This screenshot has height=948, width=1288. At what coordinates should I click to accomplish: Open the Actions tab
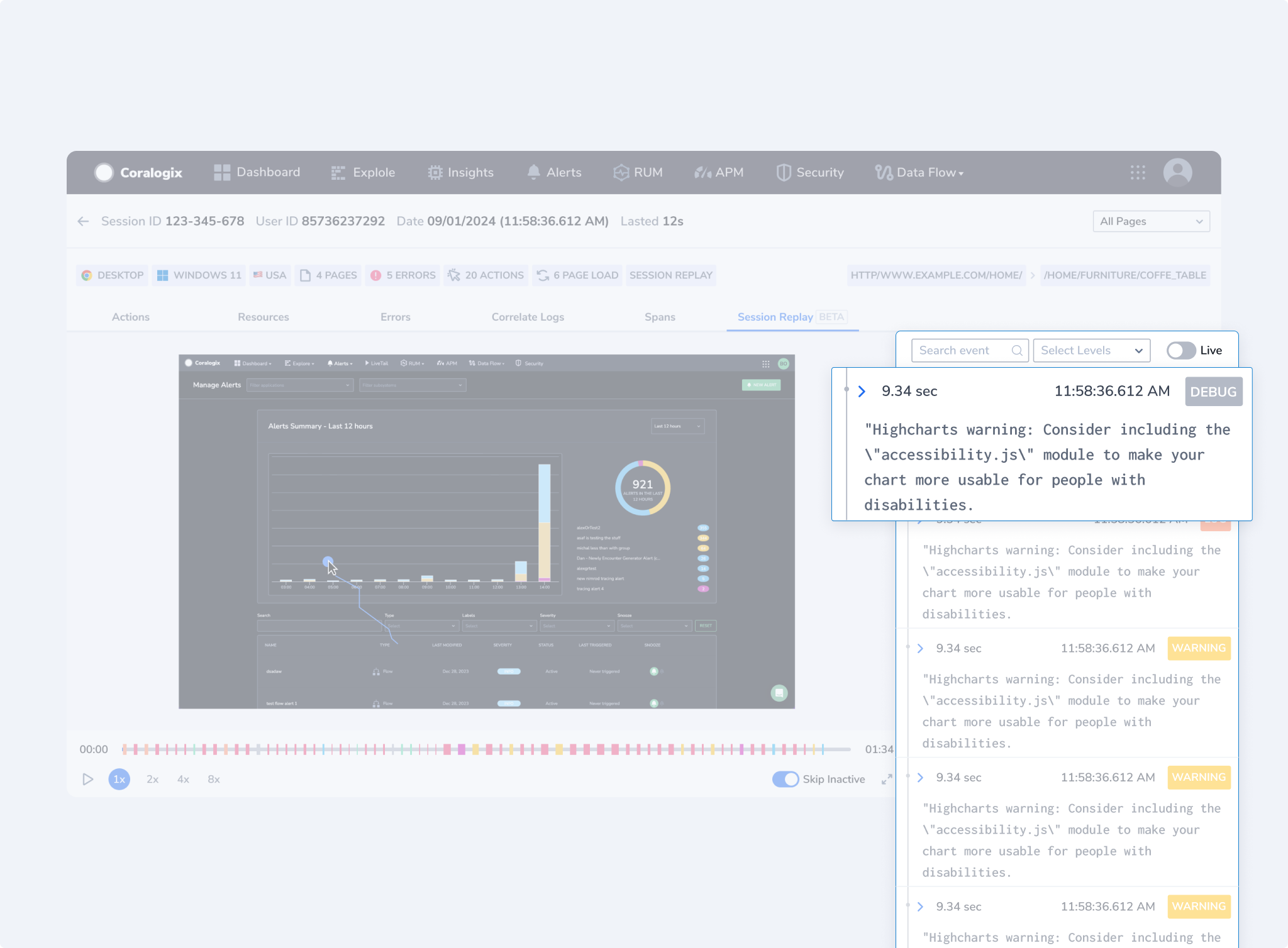(131, 317)
